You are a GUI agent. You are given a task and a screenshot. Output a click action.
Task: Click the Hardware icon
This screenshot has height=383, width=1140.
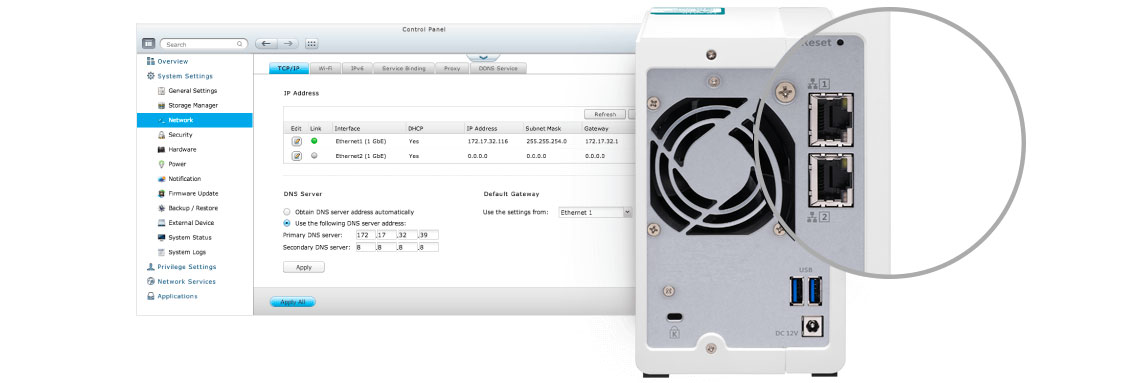tap(161, 149)
